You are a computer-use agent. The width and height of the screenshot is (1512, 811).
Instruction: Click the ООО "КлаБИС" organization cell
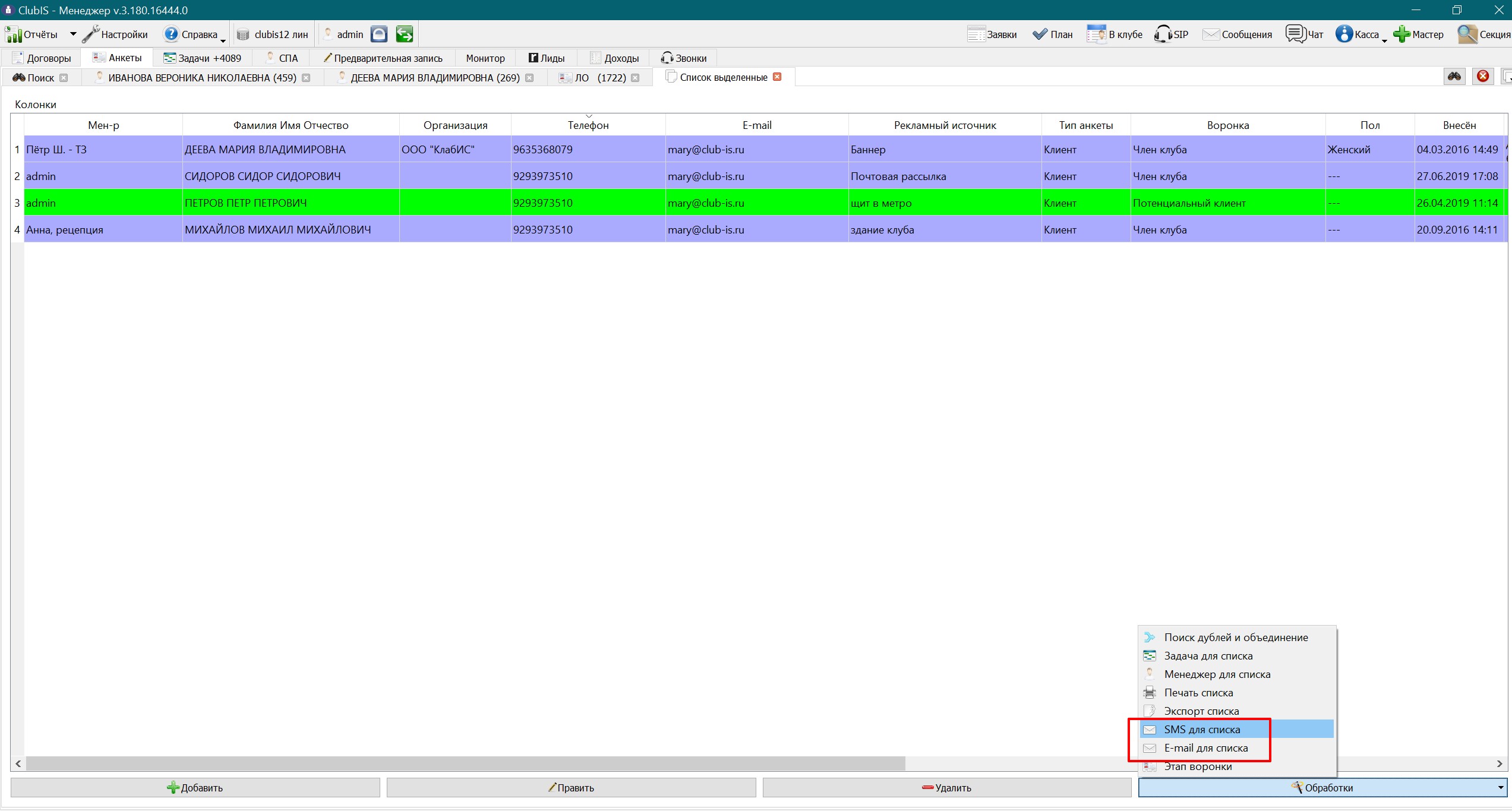[455, 150]
